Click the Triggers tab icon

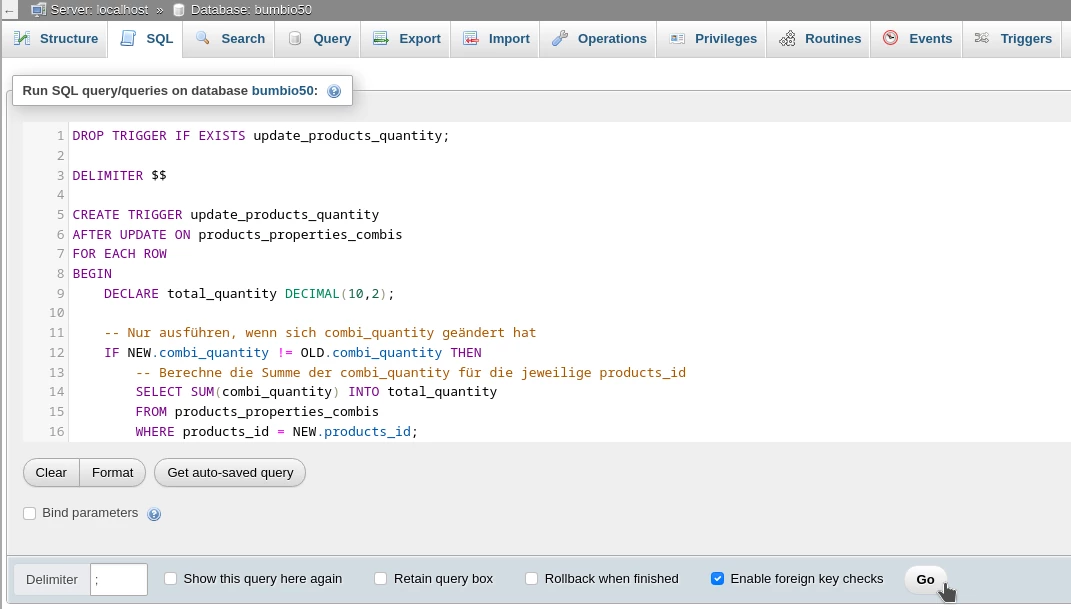coord(982,38)
